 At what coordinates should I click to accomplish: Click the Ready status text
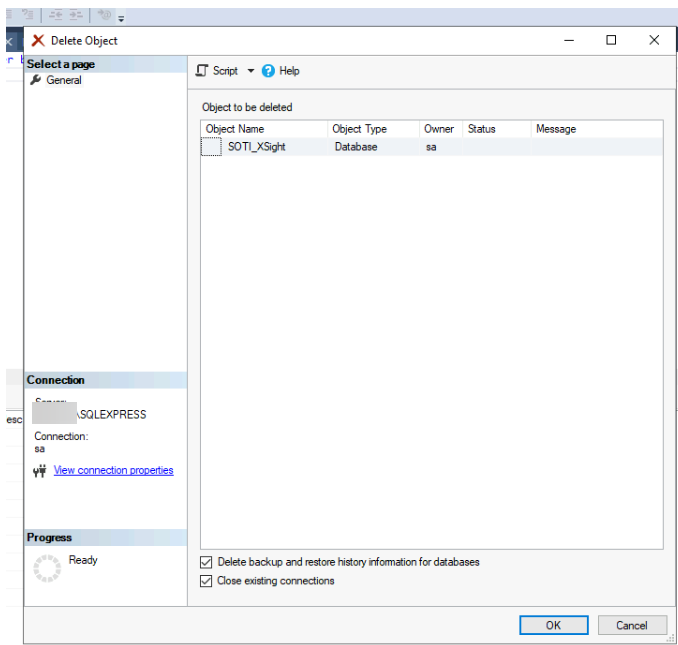coord(83,560)
